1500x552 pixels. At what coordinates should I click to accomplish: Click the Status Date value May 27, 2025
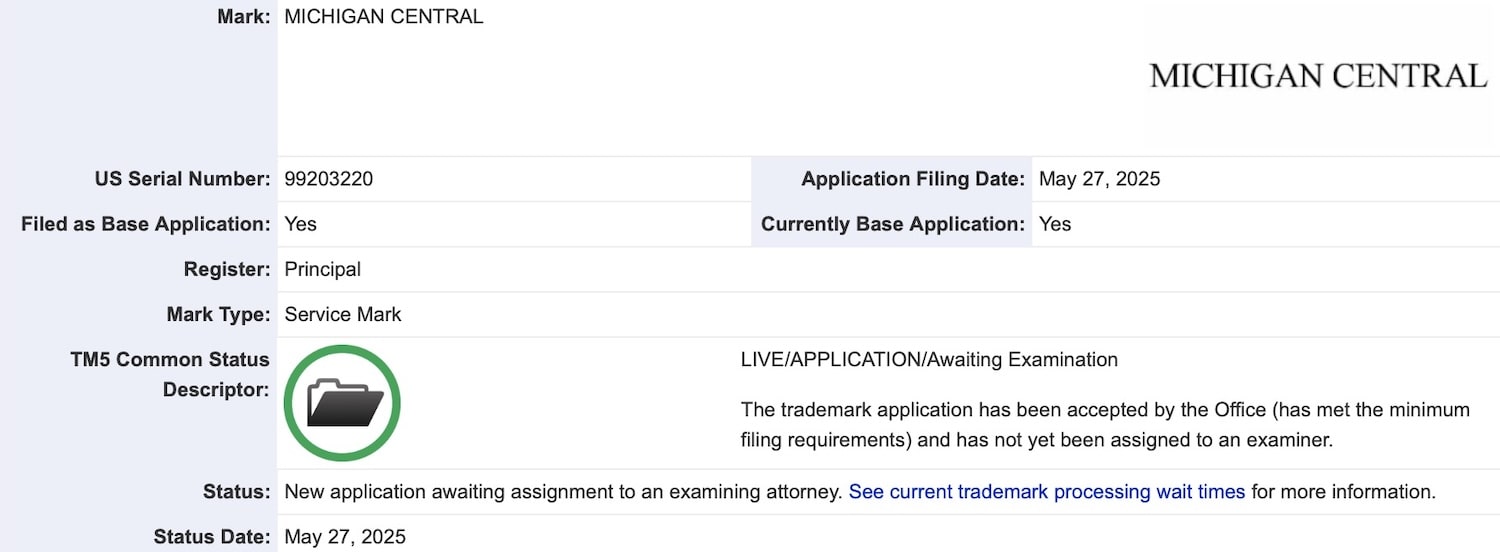point(345,537)
